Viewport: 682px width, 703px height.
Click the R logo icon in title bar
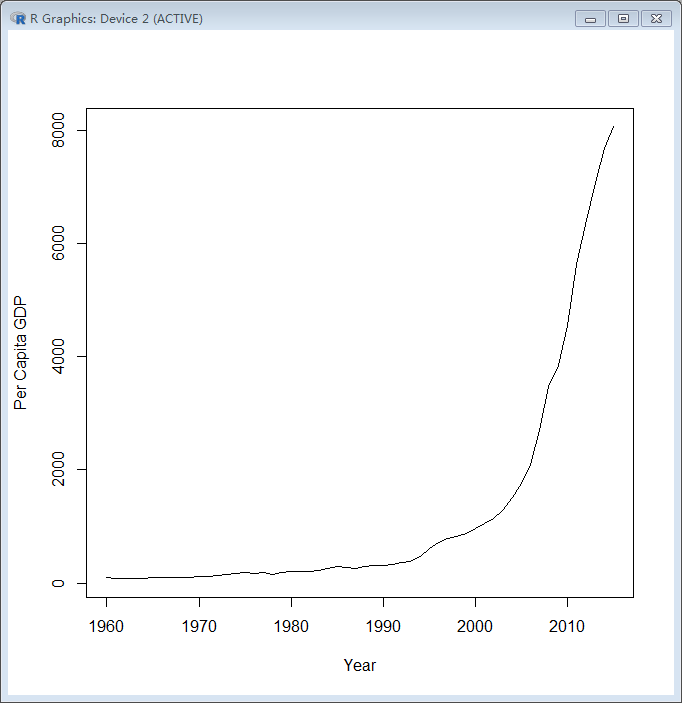[x=18, y=18]
